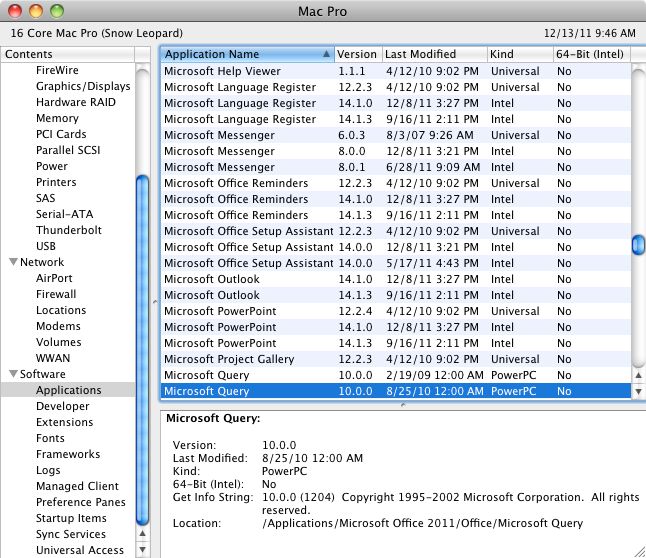This screenshot has width=646, height=558.
Task: Click the bottom-right window resize grip
Action: 640,552
